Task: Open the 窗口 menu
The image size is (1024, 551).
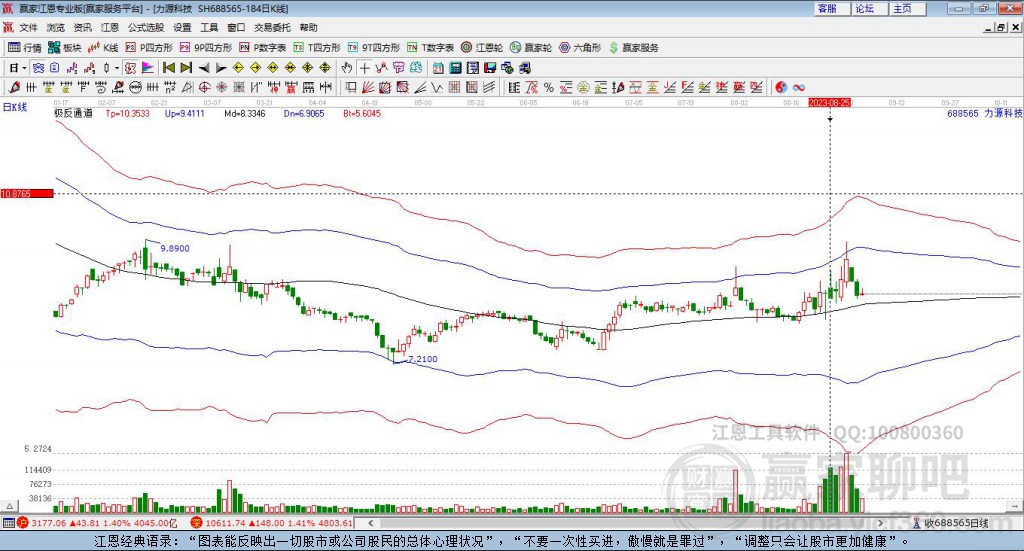Action: click(x=236, y=27)
